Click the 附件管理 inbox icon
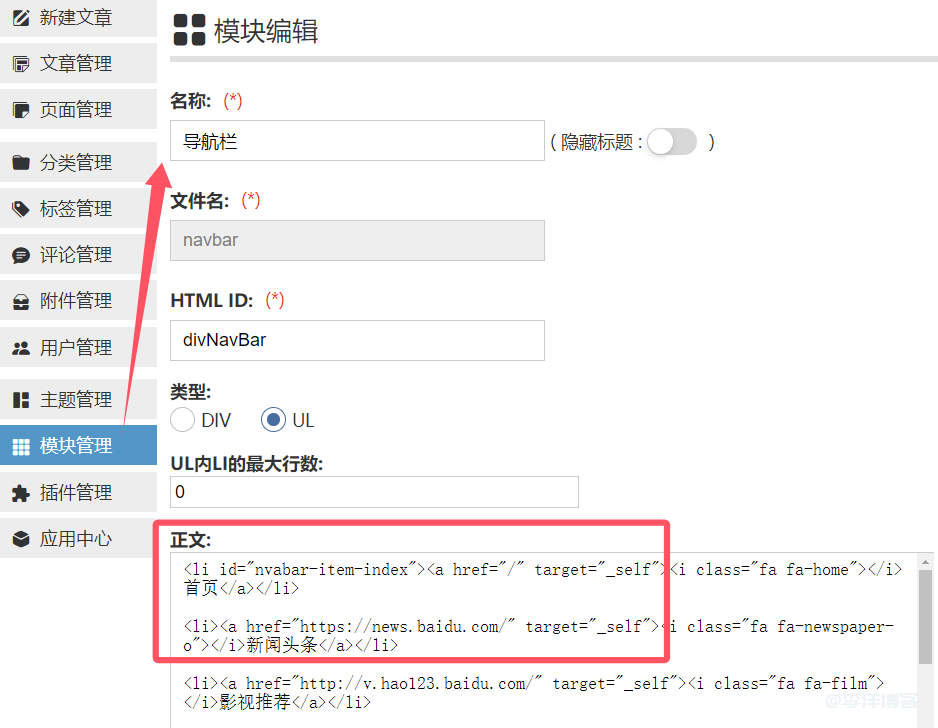The width and height of the screenshot is (938, 728). (20, 301)
